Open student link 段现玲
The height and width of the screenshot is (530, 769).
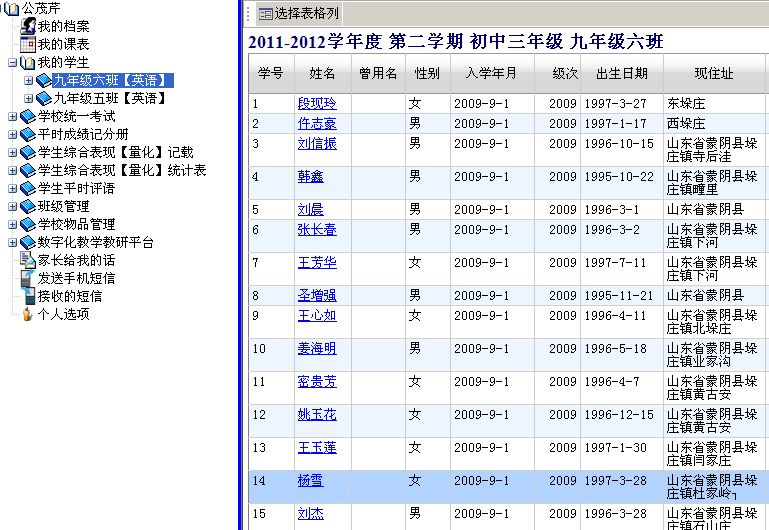pyautogui.click(x=317, y=103)
